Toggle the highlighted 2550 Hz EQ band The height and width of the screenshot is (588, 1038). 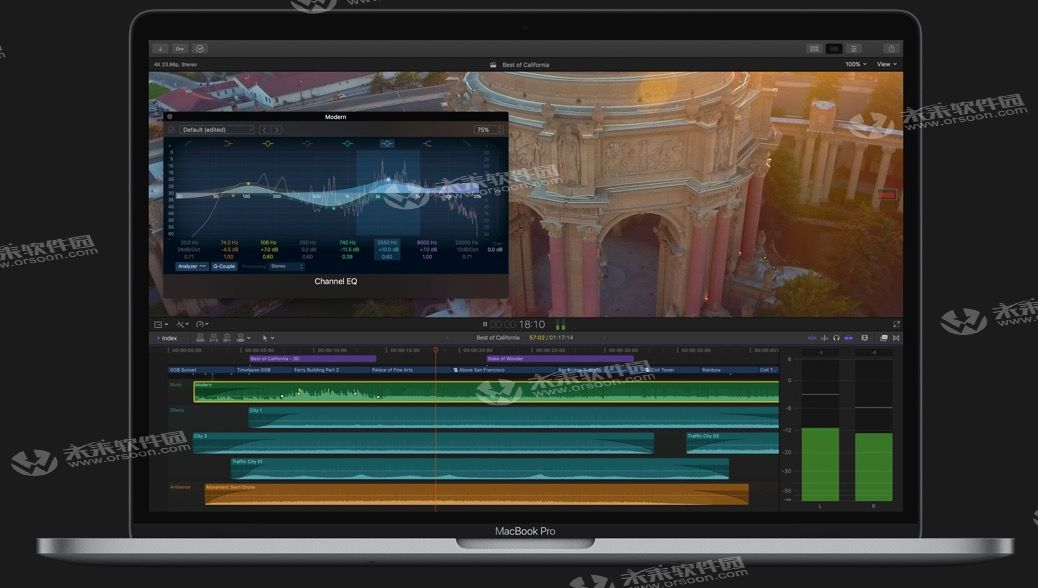[387, 144]
